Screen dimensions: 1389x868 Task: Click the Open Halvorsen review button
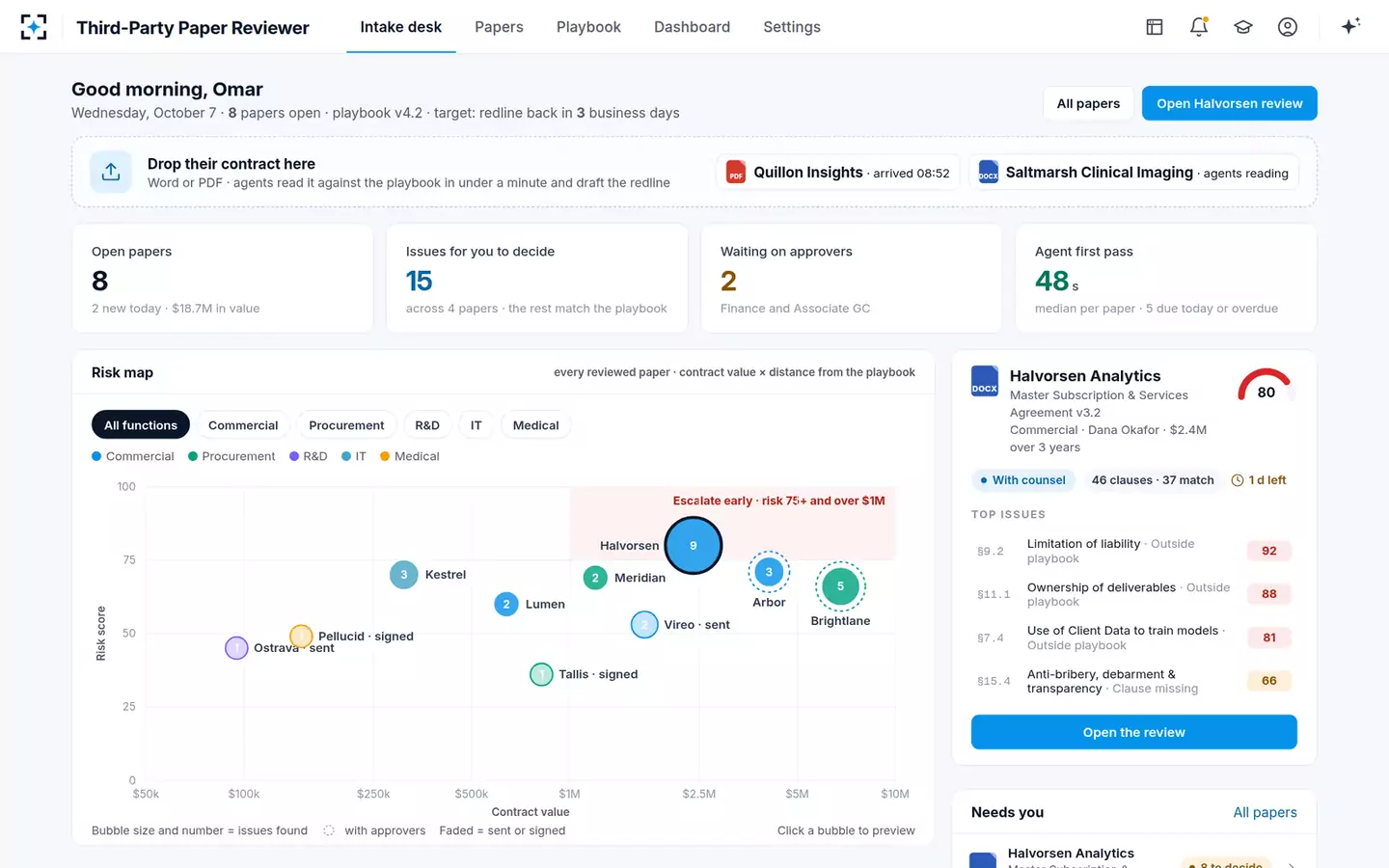point(1230,103)
